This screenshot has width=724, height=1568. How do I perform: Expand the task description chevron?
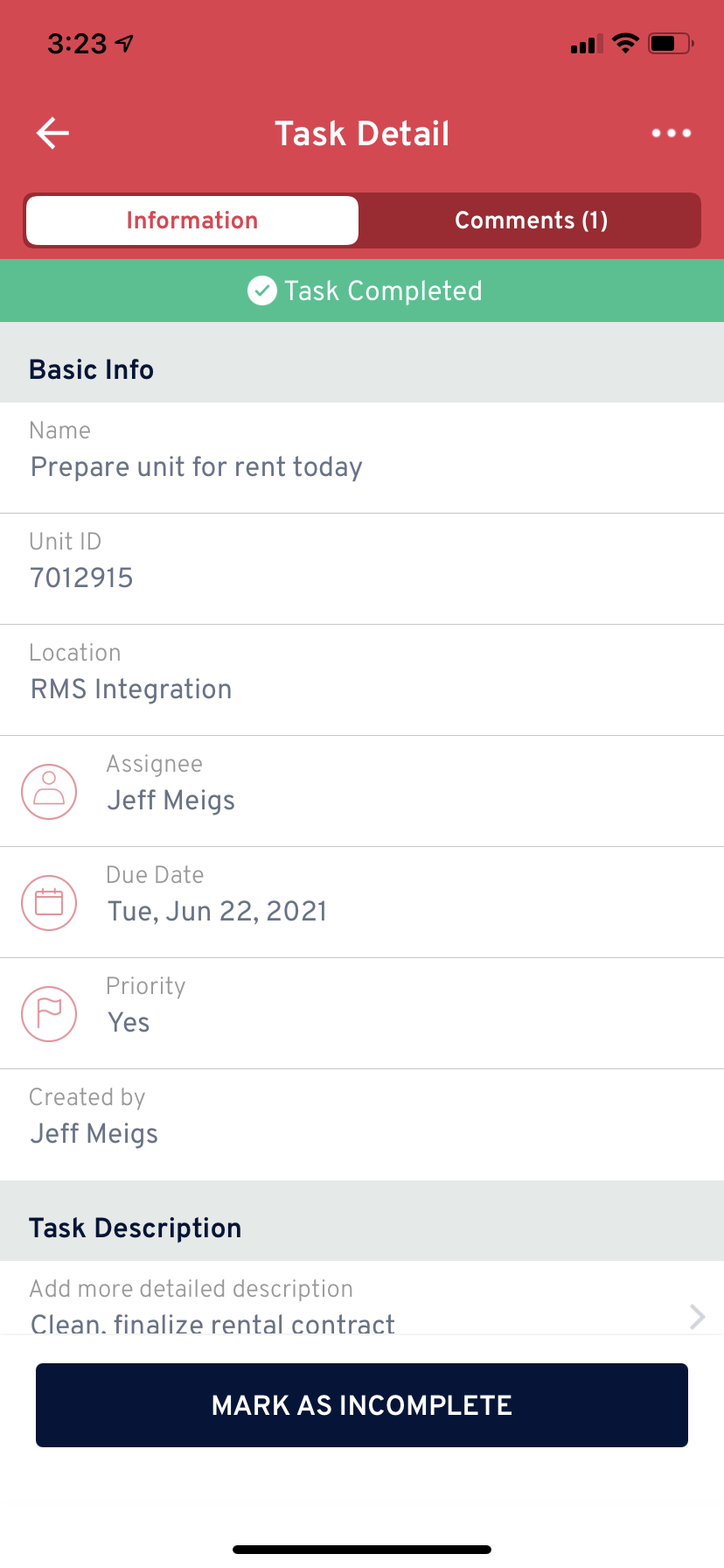[x=697, y=1316]
